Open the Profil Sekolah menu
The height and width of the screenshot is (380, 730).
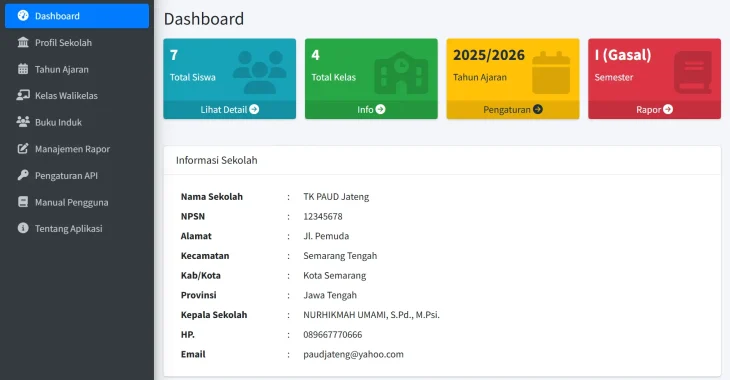click(x=77, y=42)
